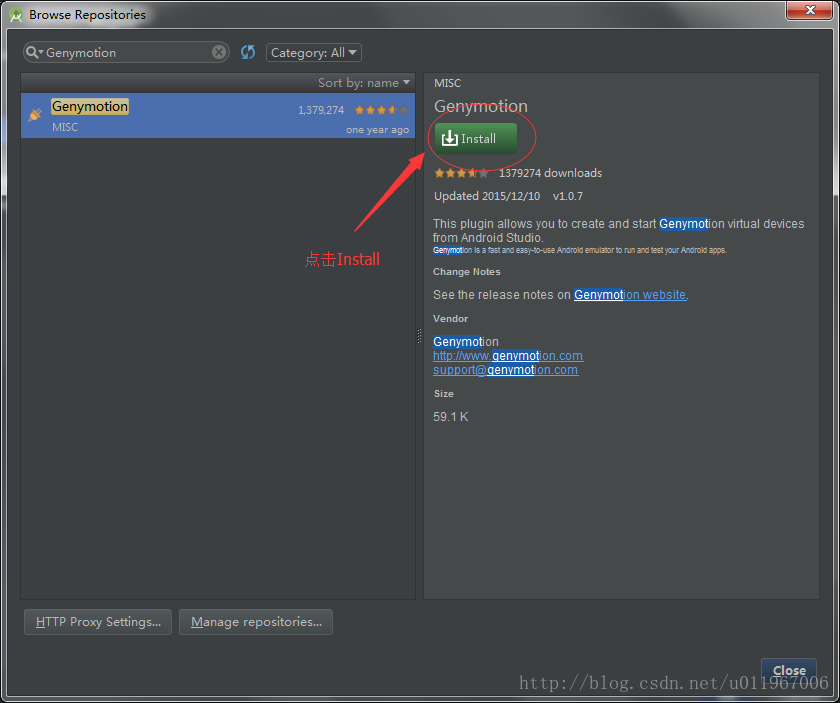Image resolution: width=840 pixels, height=703 pixels.
Task: Click the v1.0.7 version text
Action: [568, 196]
